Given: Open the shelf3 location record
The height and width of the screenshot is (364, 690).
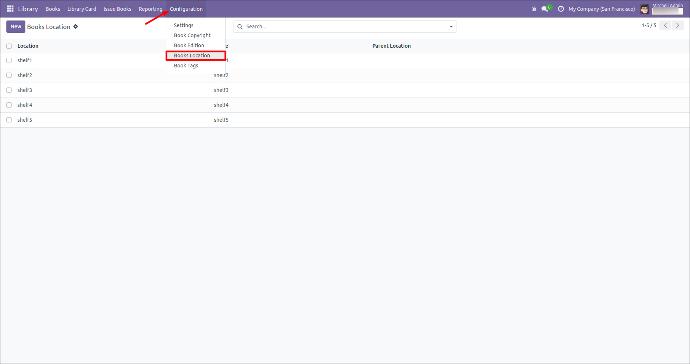Looking at the screenshot, I should click(x=25, y=90).
